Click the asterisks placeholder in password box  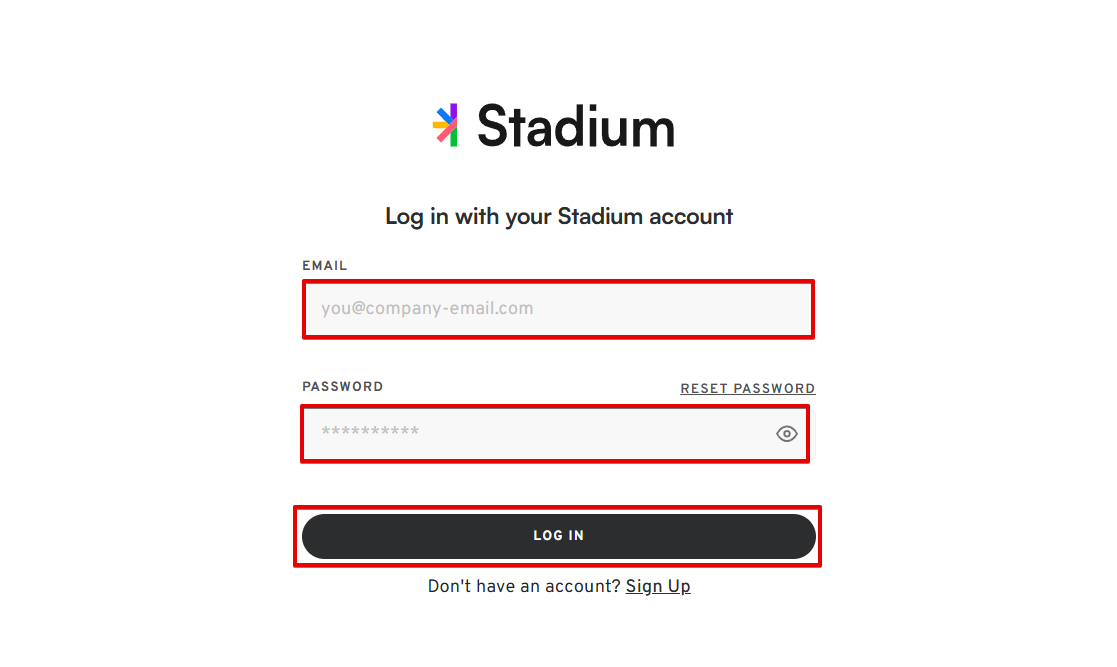(x=370, y=432)
